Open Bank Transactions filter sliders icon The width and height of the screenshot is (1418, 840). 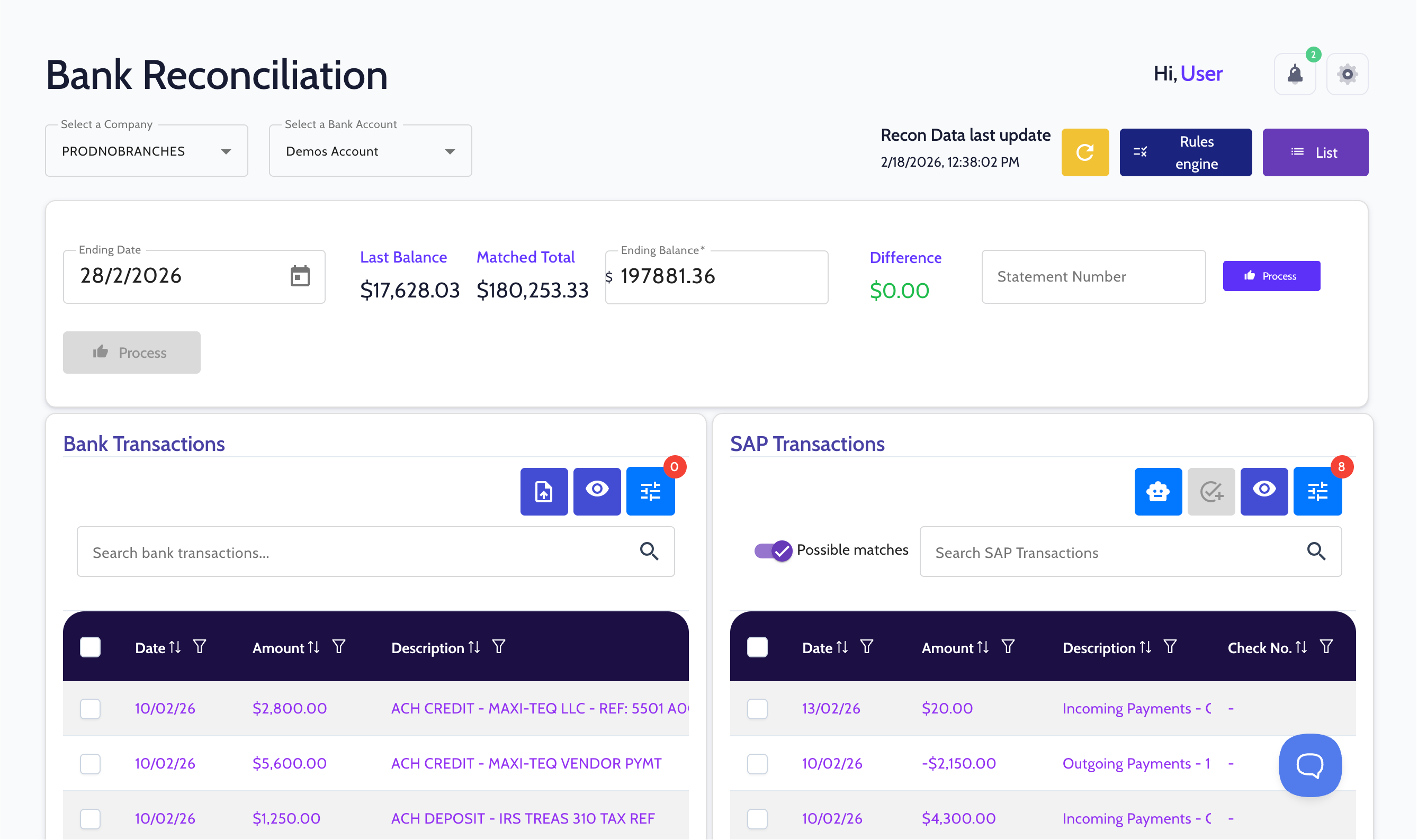651,492
